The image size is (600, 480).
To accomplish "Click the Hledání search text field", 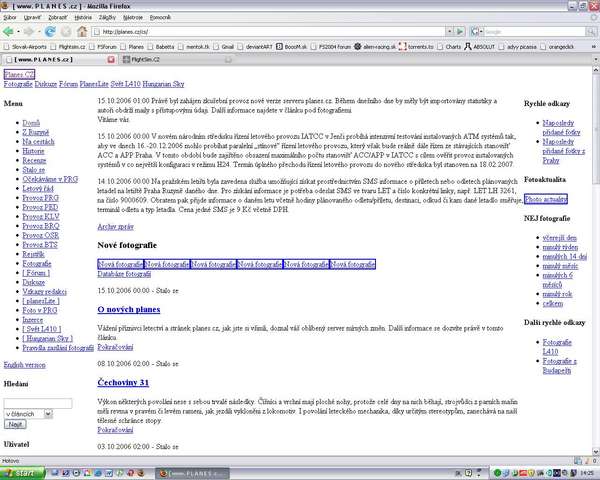I will [38, 403].
